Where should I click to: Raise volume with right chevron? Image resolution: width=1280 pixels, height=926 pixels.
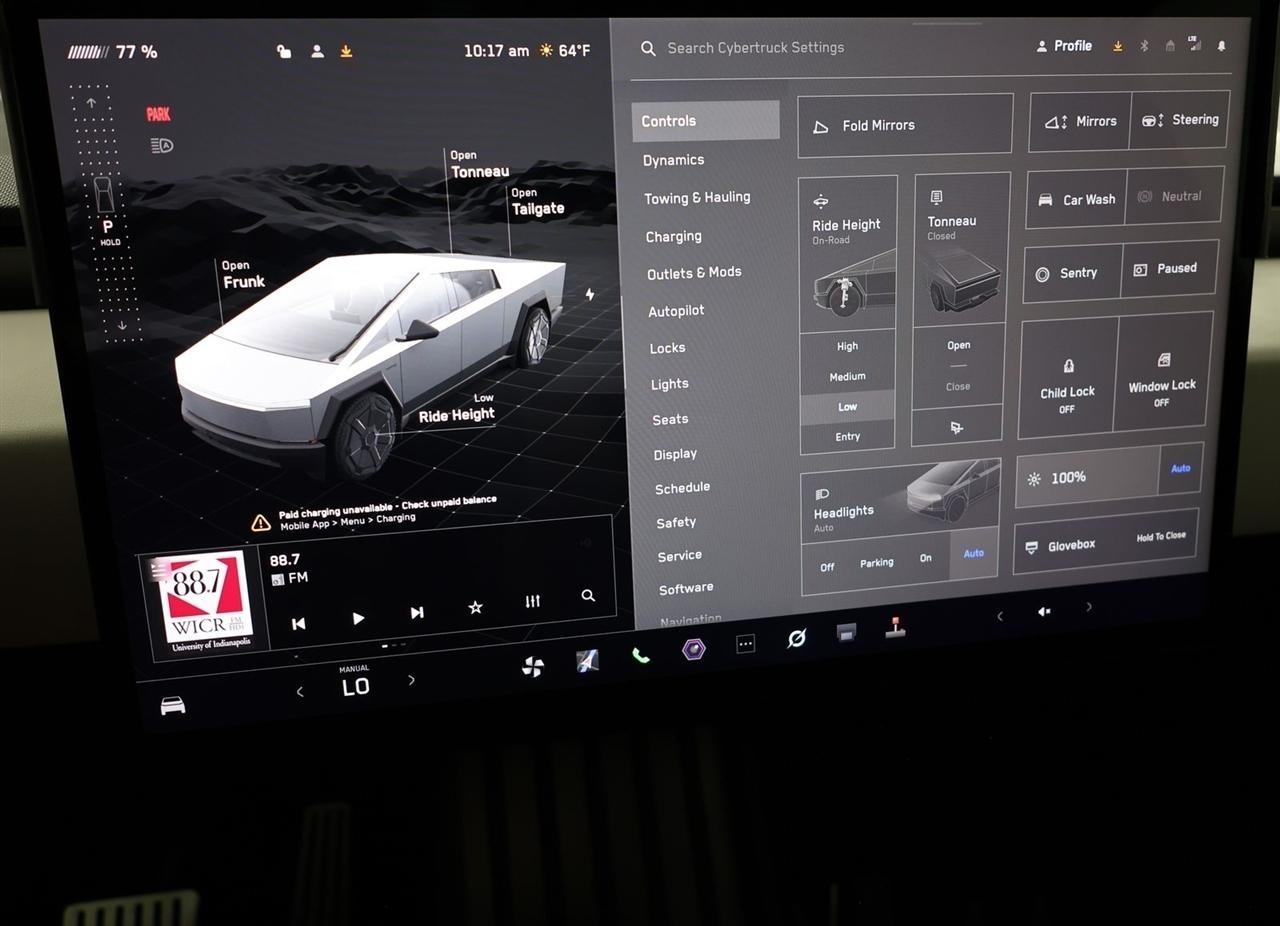click(x=1089, y=607)
